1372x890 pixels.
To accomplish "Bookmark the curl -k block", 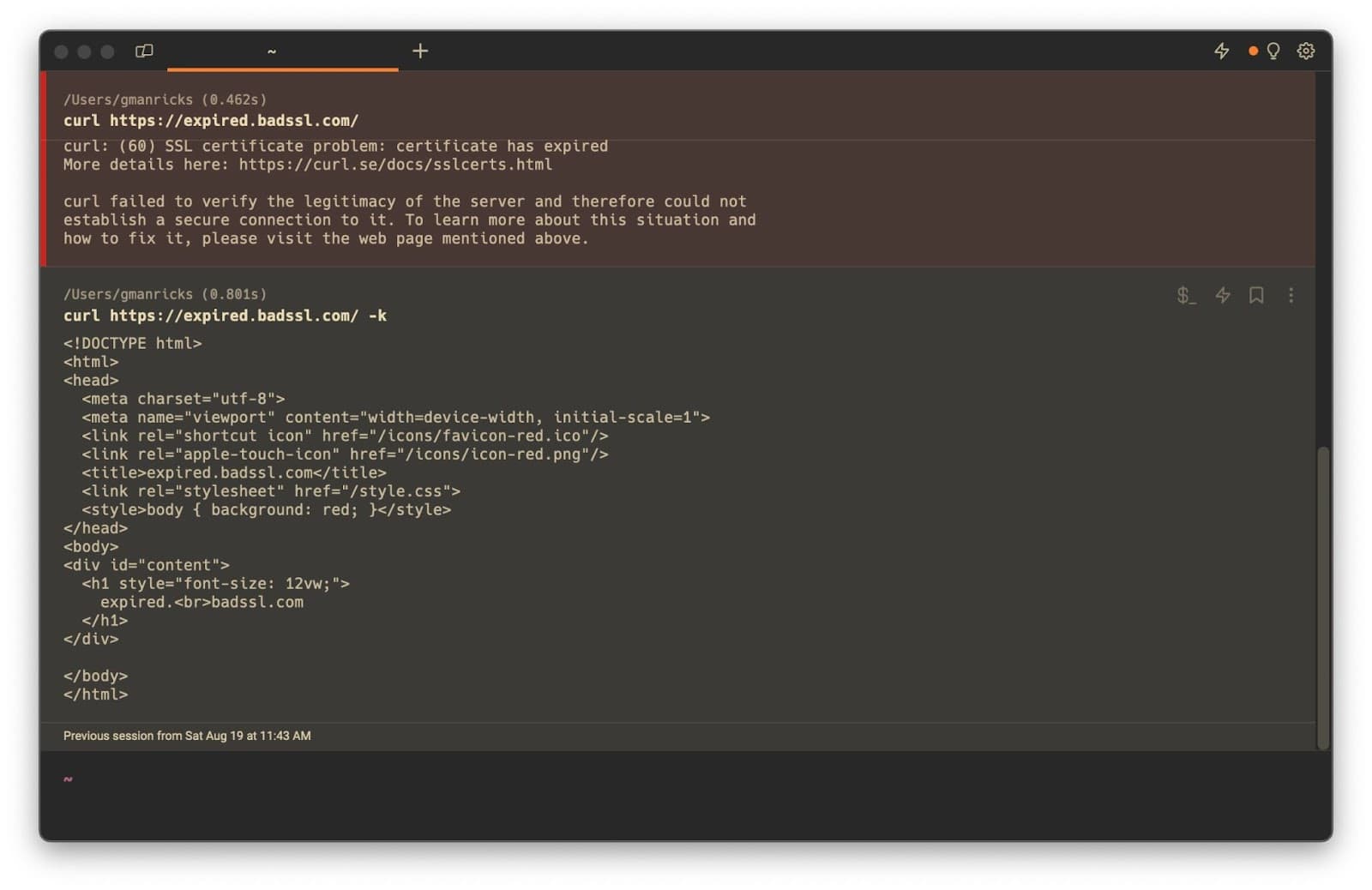I will pos(1256,296).
